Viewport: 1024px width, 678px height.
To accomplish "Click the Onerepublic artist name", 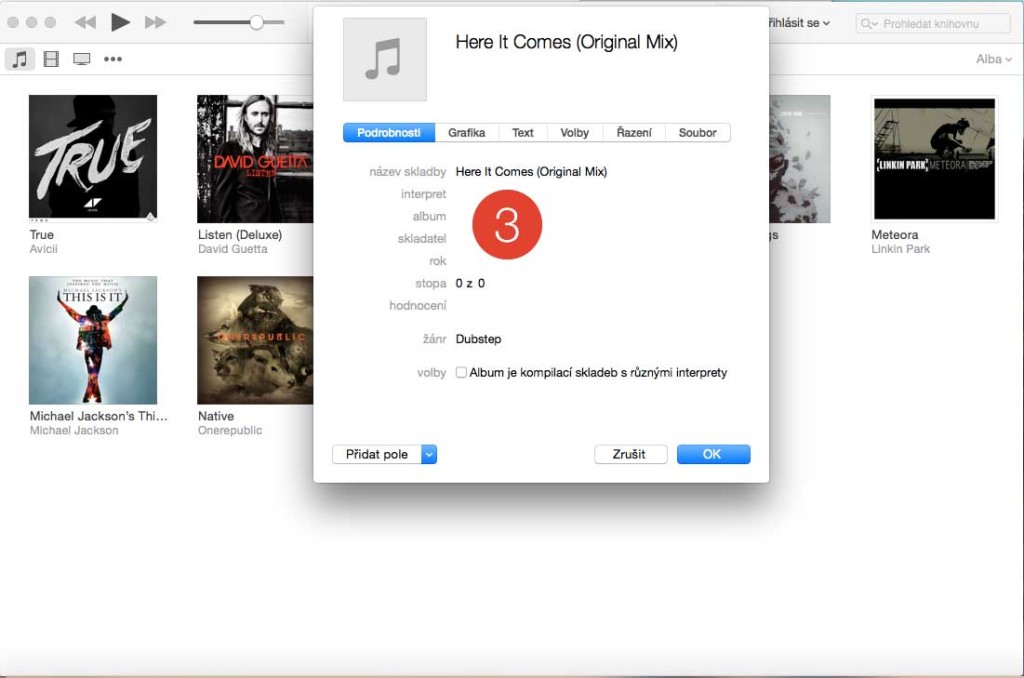I will (x=230, y=430).
